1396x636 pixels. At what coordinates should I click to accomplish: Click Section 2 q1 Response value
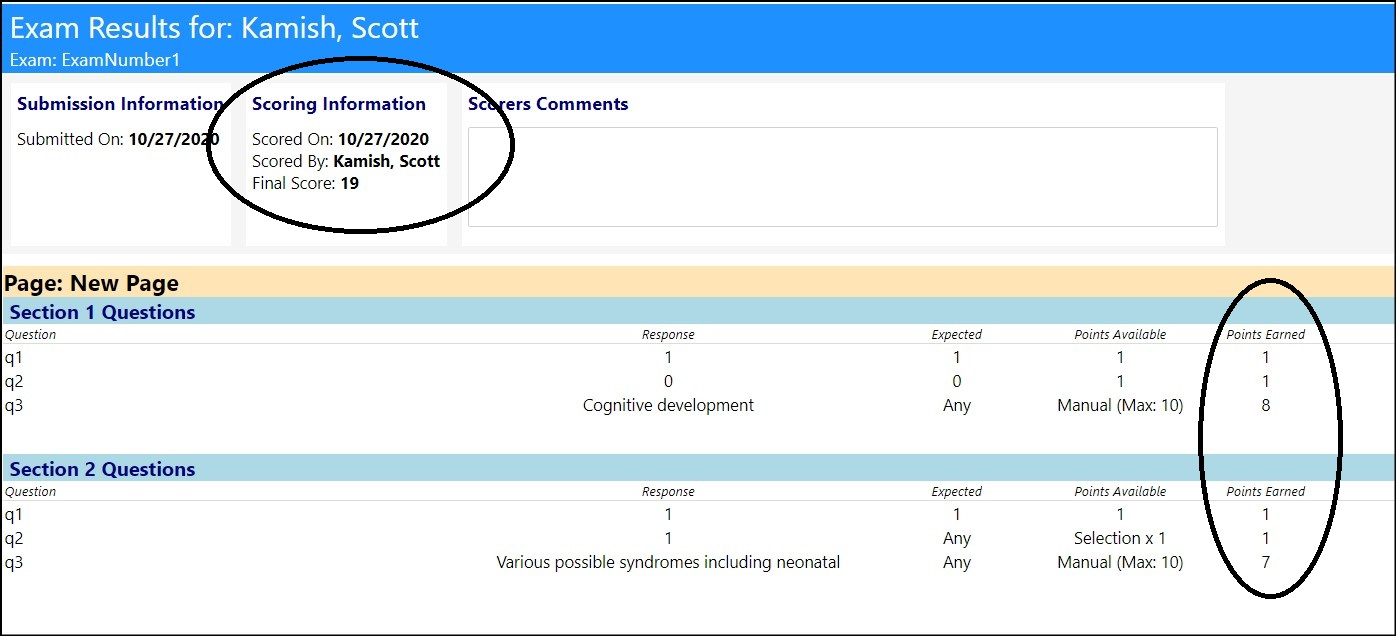(x=668, y=514)
